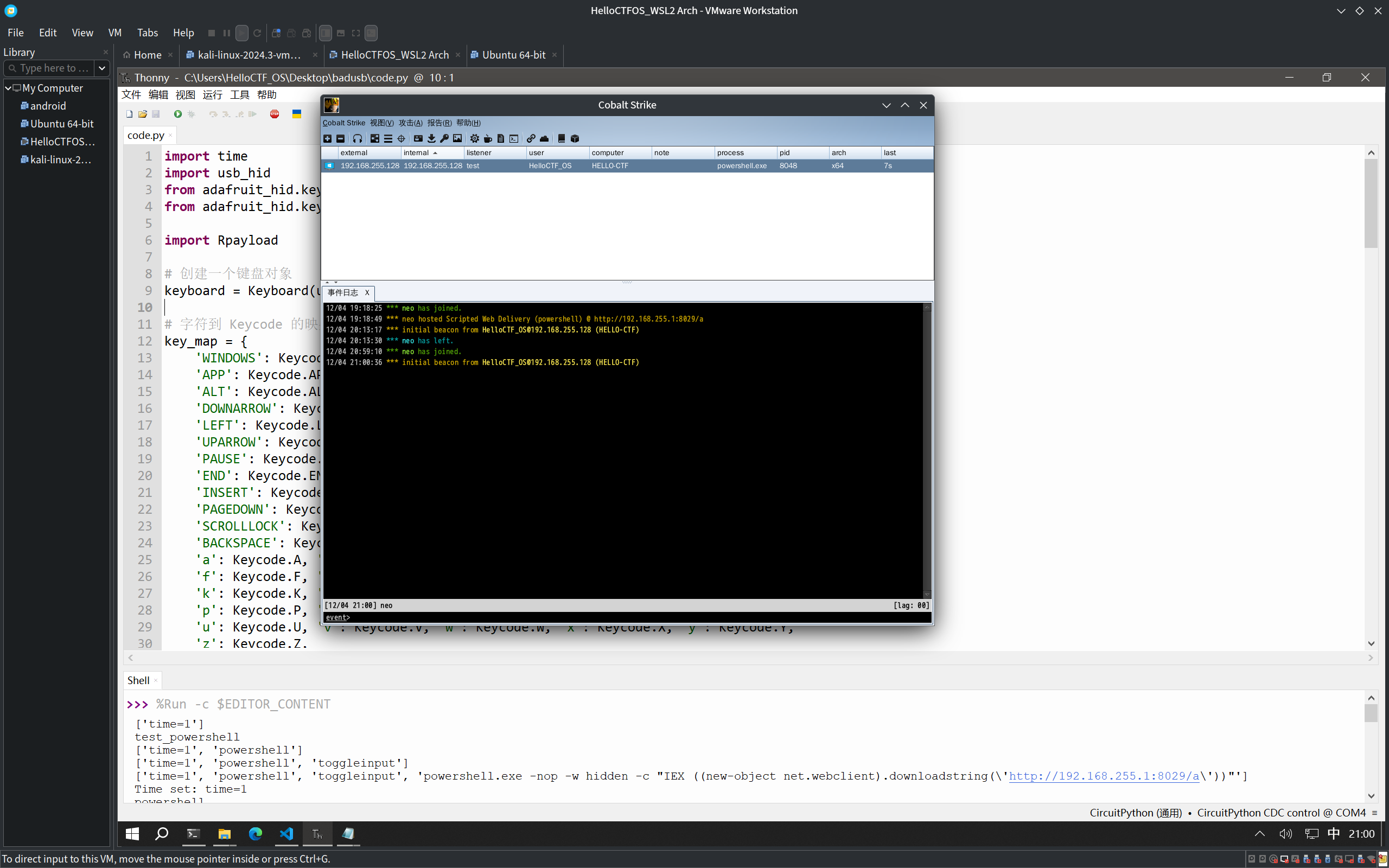This screenshot has height=868, width=1389.
Task: Run current script with Thonny green play
Action: 178,114
